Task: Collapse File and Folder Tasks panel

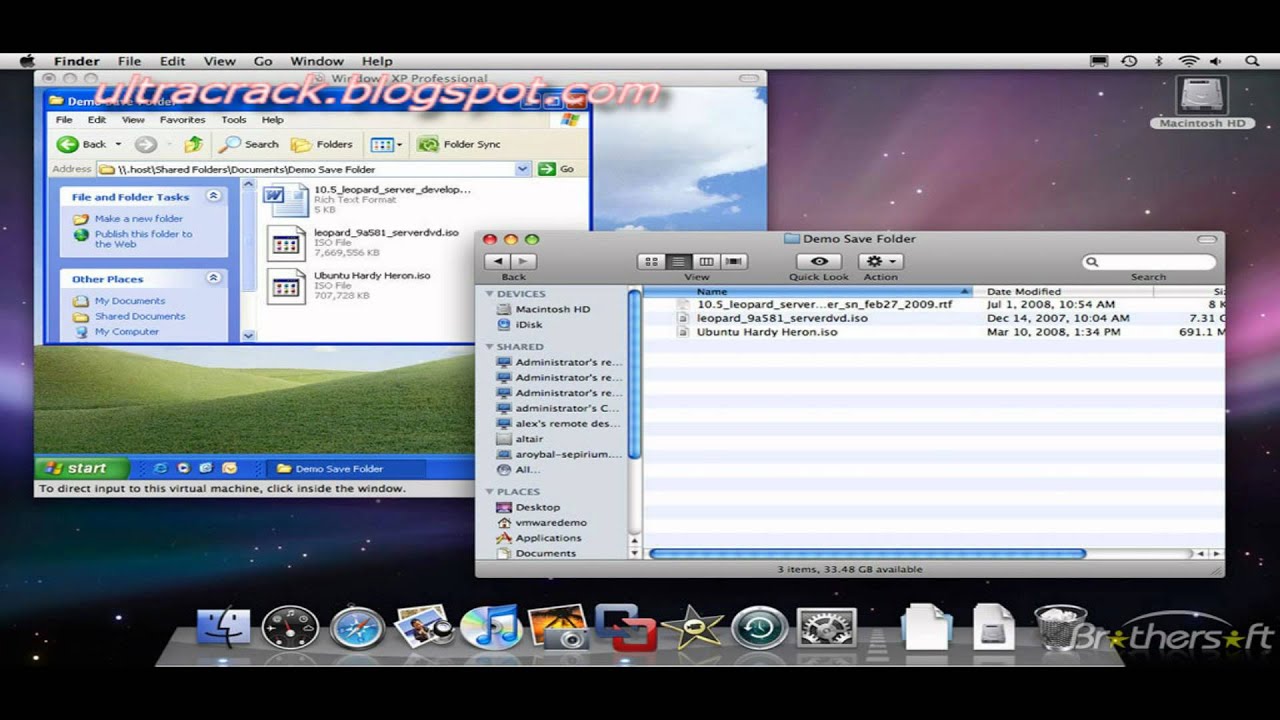Action: coord(213,196)
